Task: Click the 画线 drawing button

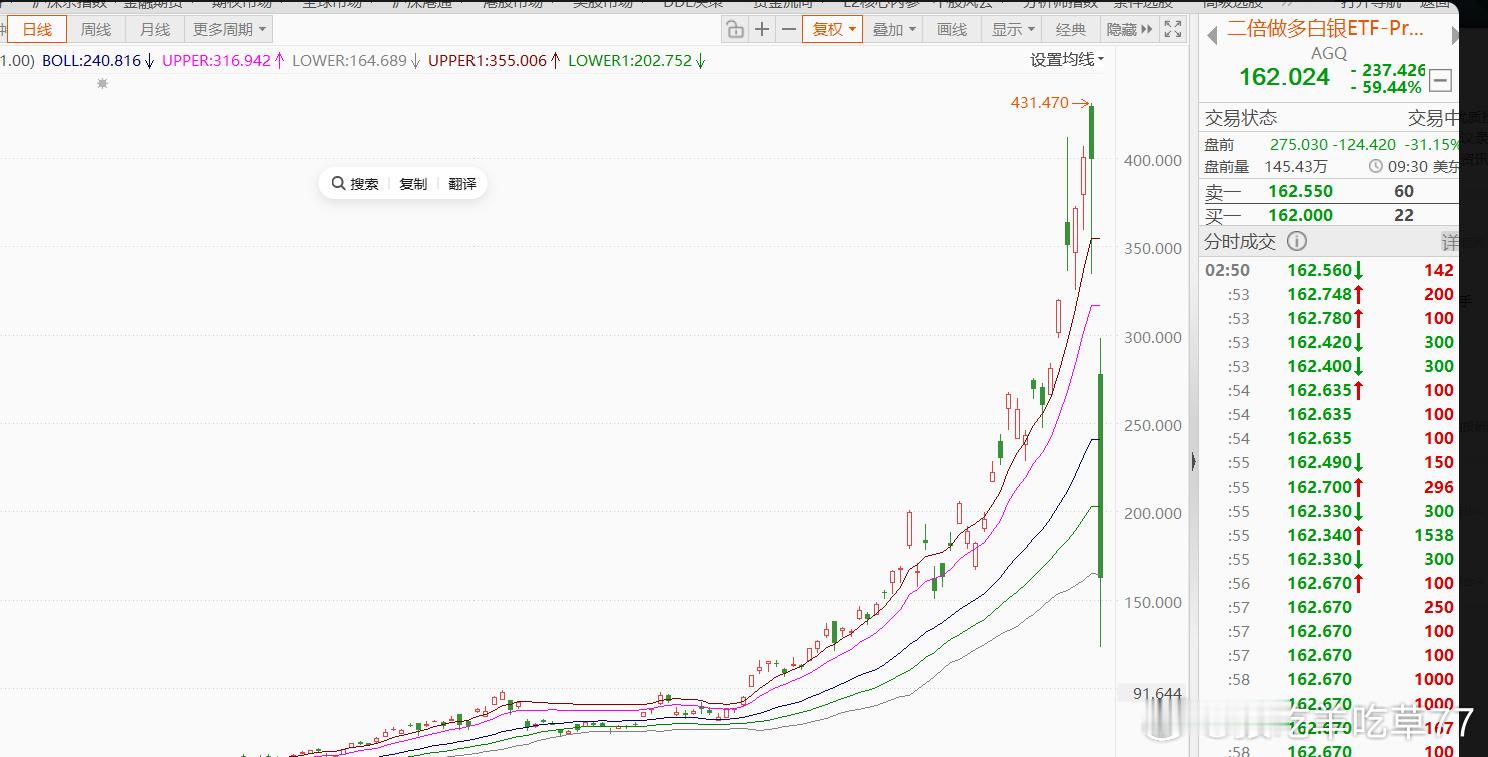Action: (x=952, y=29)
